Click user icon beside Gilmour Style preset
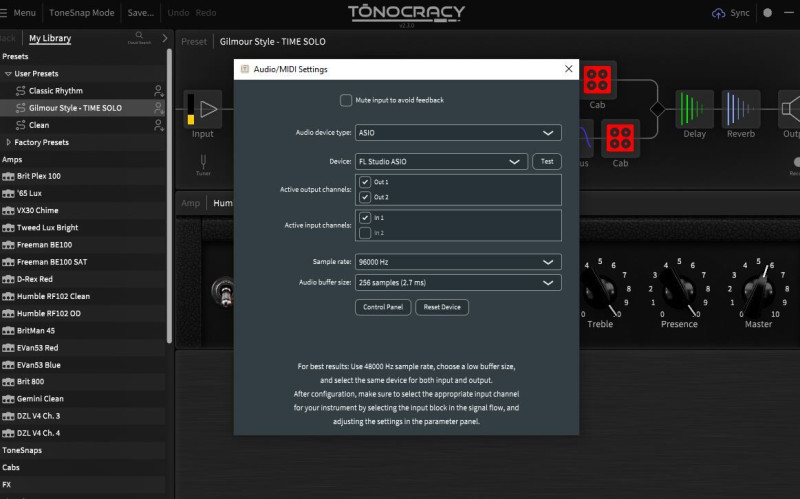Screen dimensions: 800x499 (x=159, y=108)
